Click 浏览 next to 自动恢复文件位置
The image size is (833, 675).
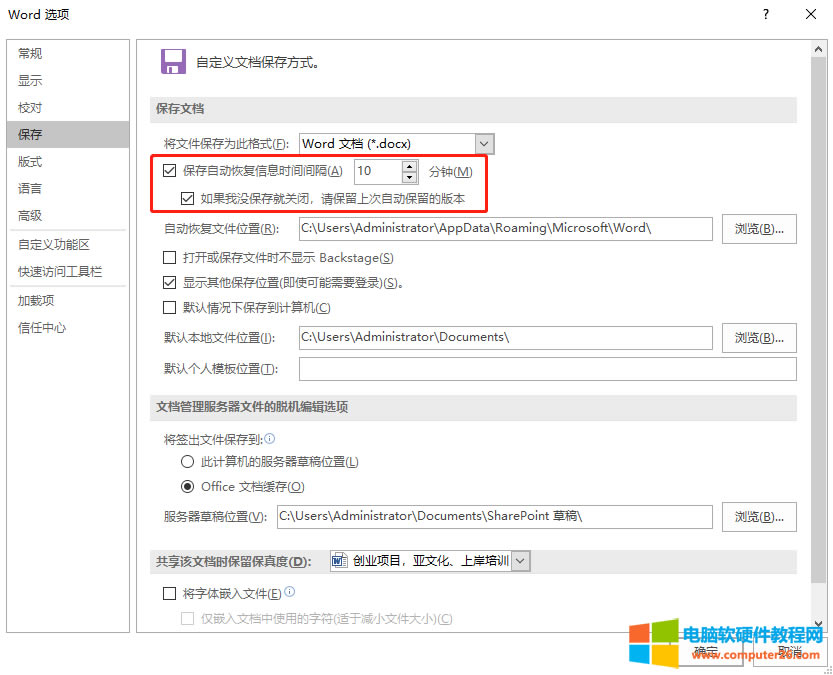pyautogui.click(x=759, y=228)
